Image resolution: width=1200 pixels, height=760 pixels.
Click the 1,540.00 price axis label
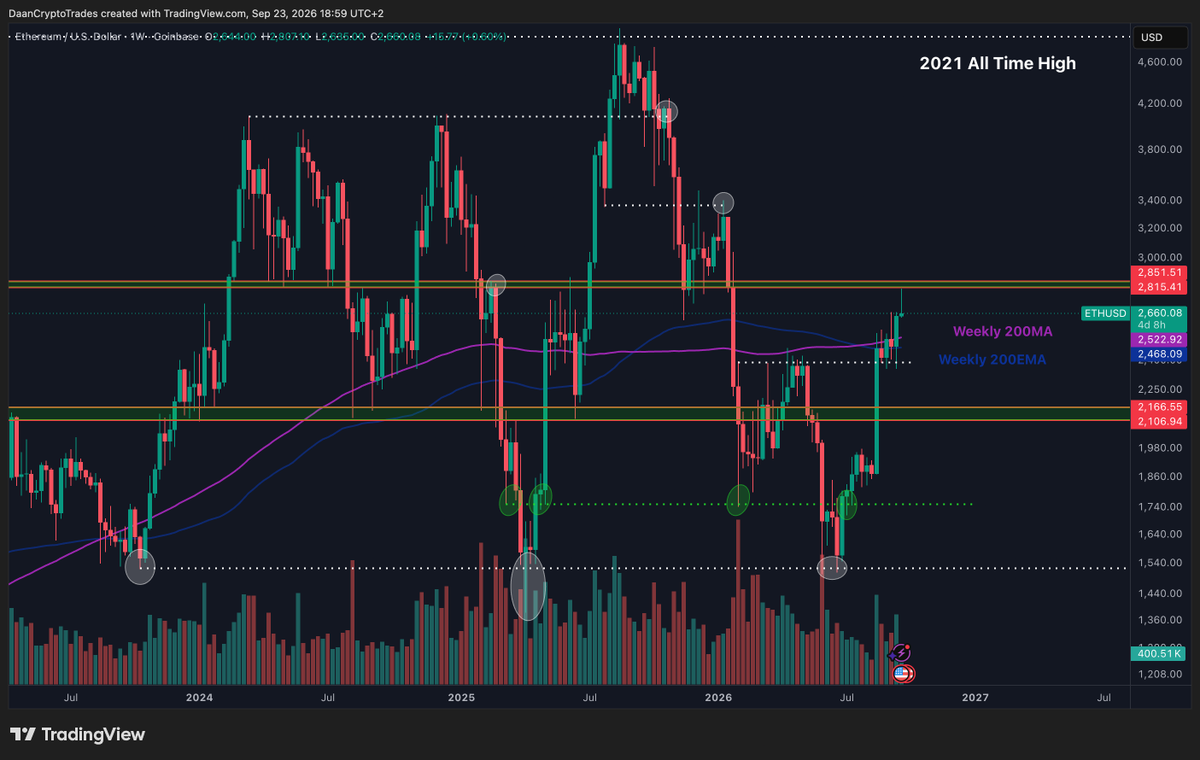point(1160,563)
